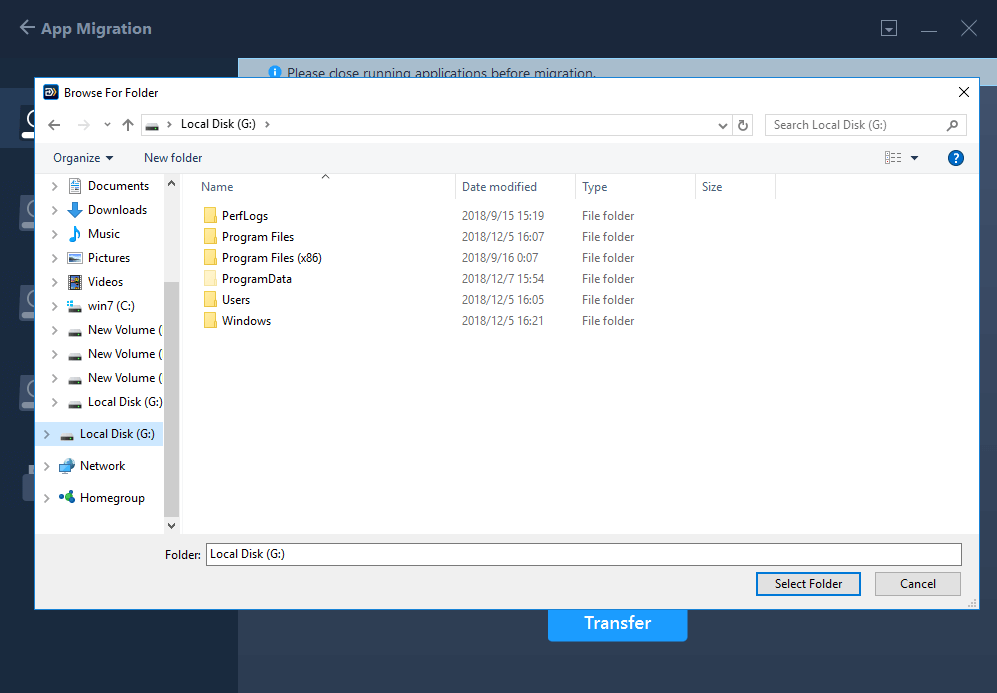The height and width of the screenshot is (693, 997).
Task: Click the search magnifier icon
Action: [x=952, y=125]
